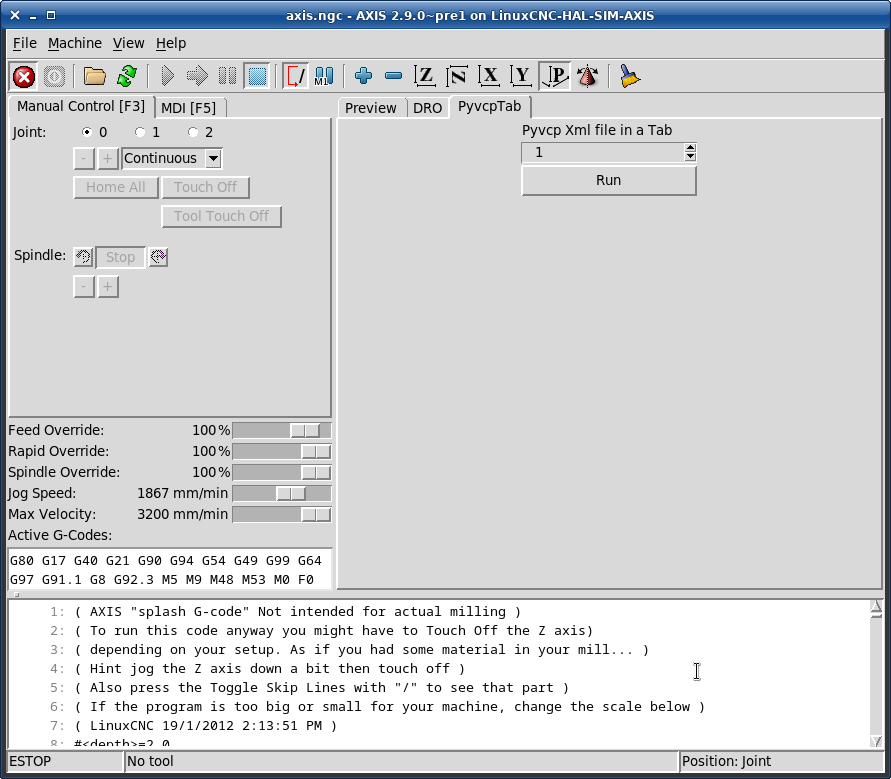
Task: Toggle optional pause M1 icon
Action: pyautogui.click(x=324, y=76)
